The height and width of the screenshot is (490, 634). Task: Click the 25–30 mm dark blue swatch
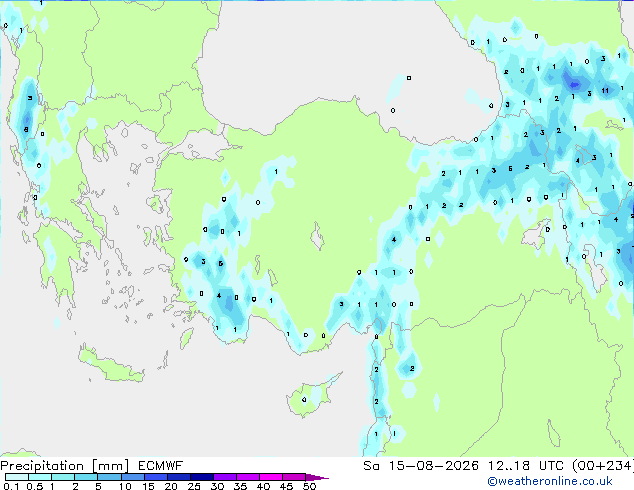point(201,477)
